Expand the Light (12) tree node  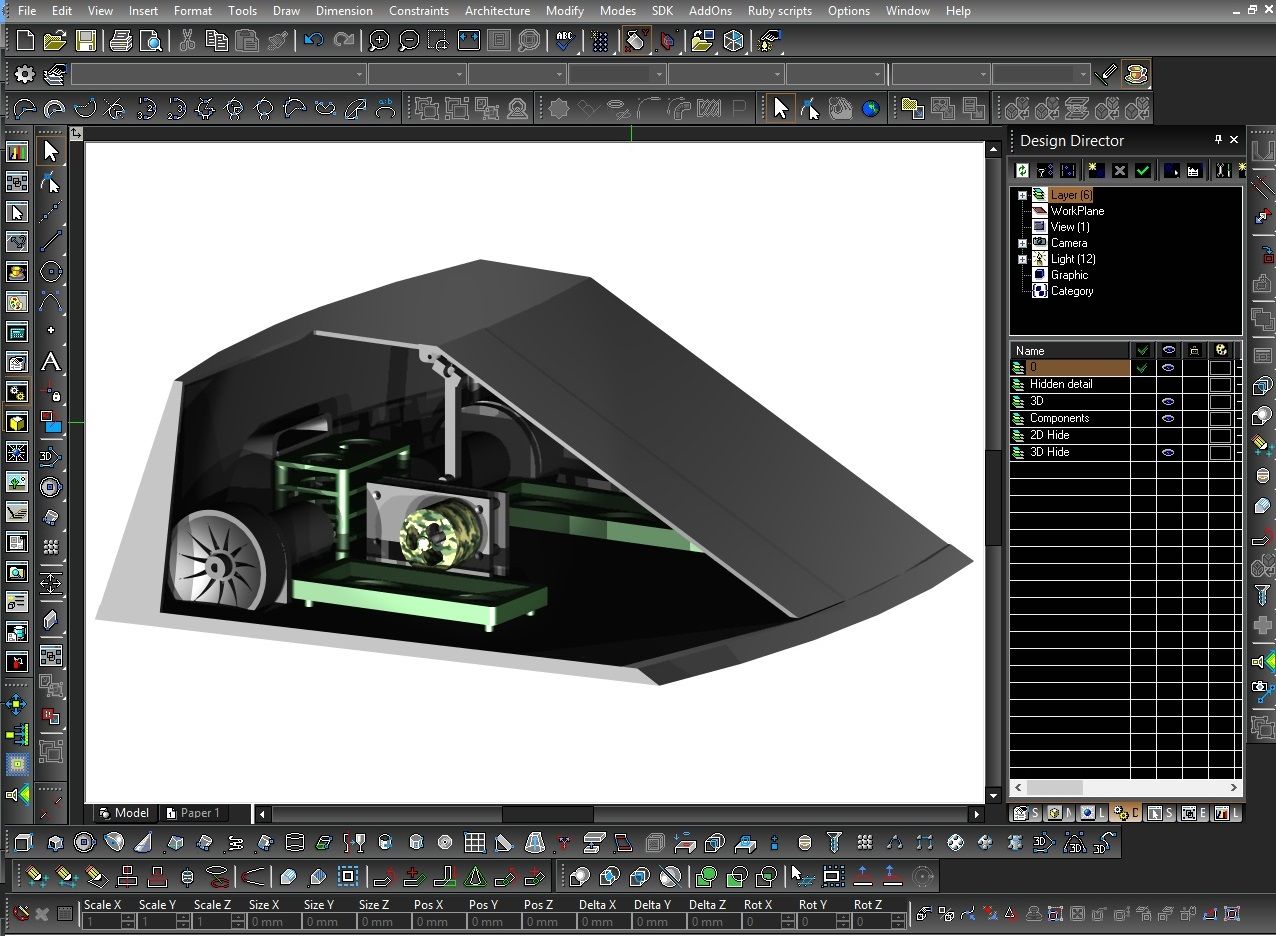[1022, 259]
